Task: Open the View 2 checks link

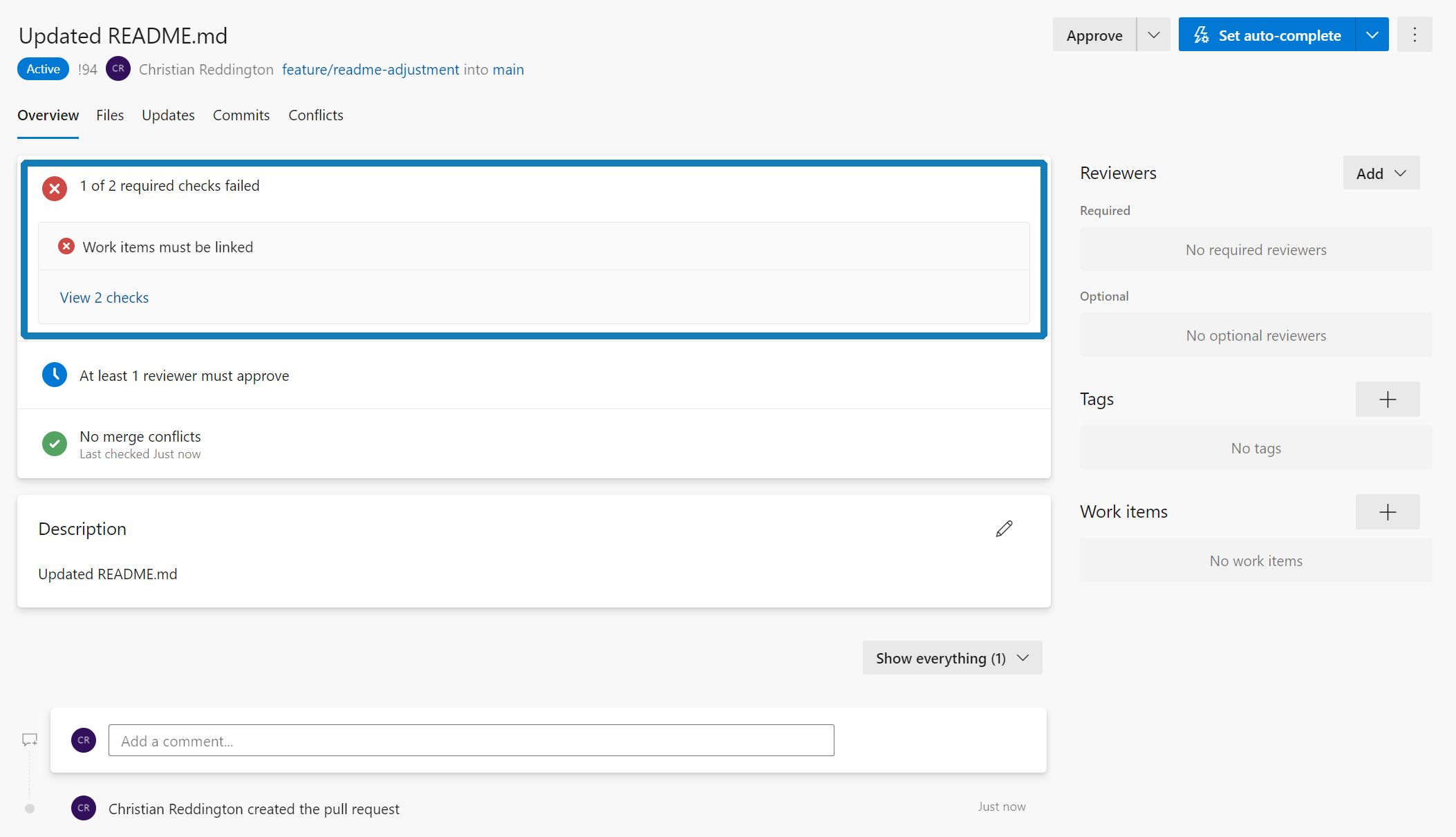Action: [x=104, y=297]
